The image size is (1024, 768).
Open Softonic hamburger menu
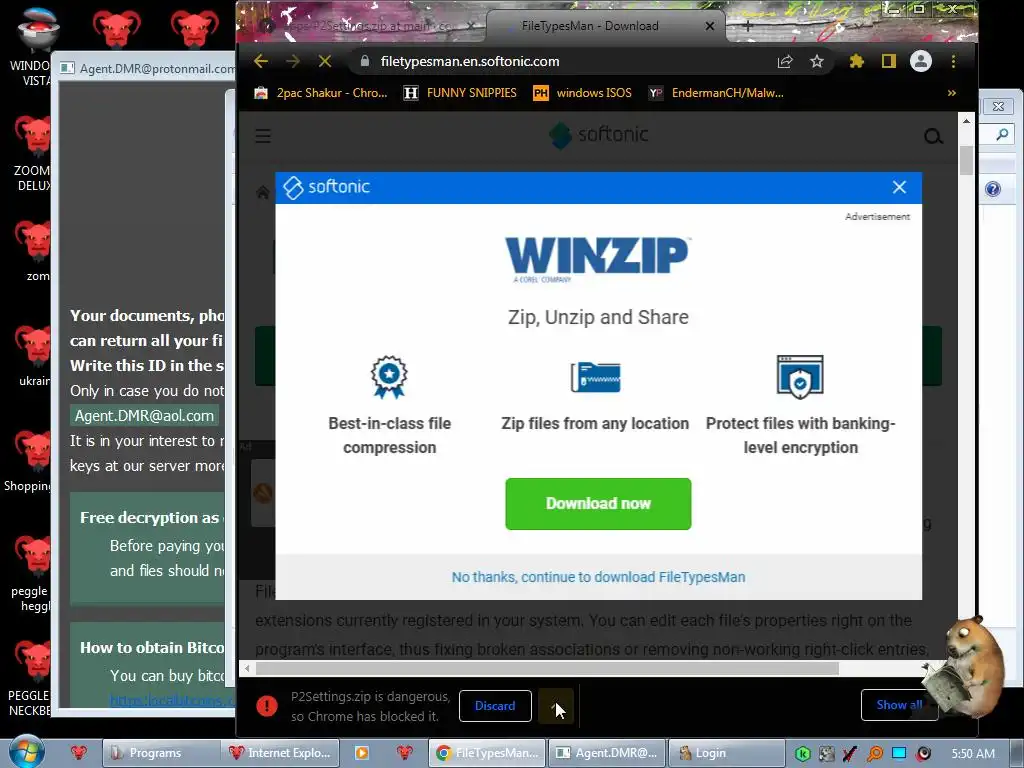point(263,136)
